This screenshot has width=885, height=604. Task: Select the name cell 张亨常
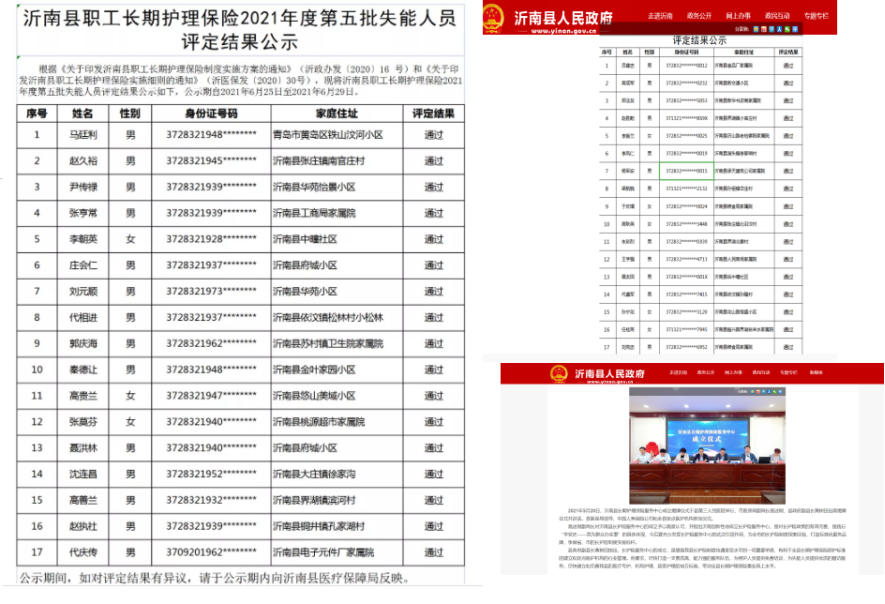(x=83, y=213)
